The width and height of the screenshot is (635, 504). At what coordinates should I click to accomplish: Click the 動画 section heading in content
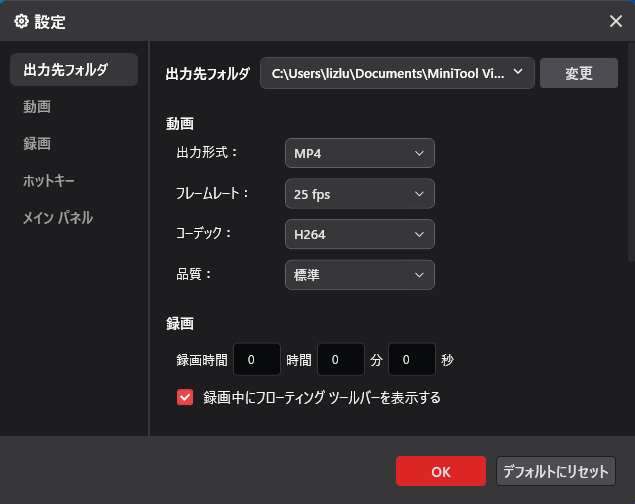180,123
